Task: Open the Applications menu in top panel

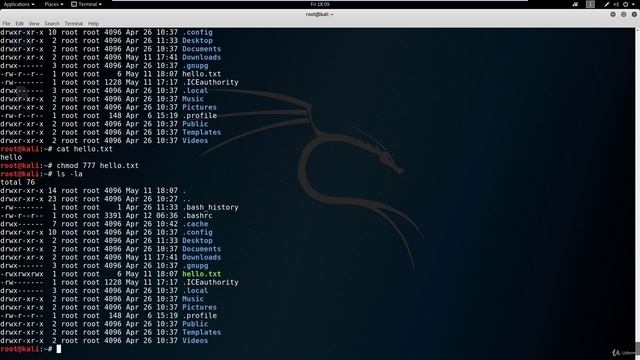Action: click(19, 4)
